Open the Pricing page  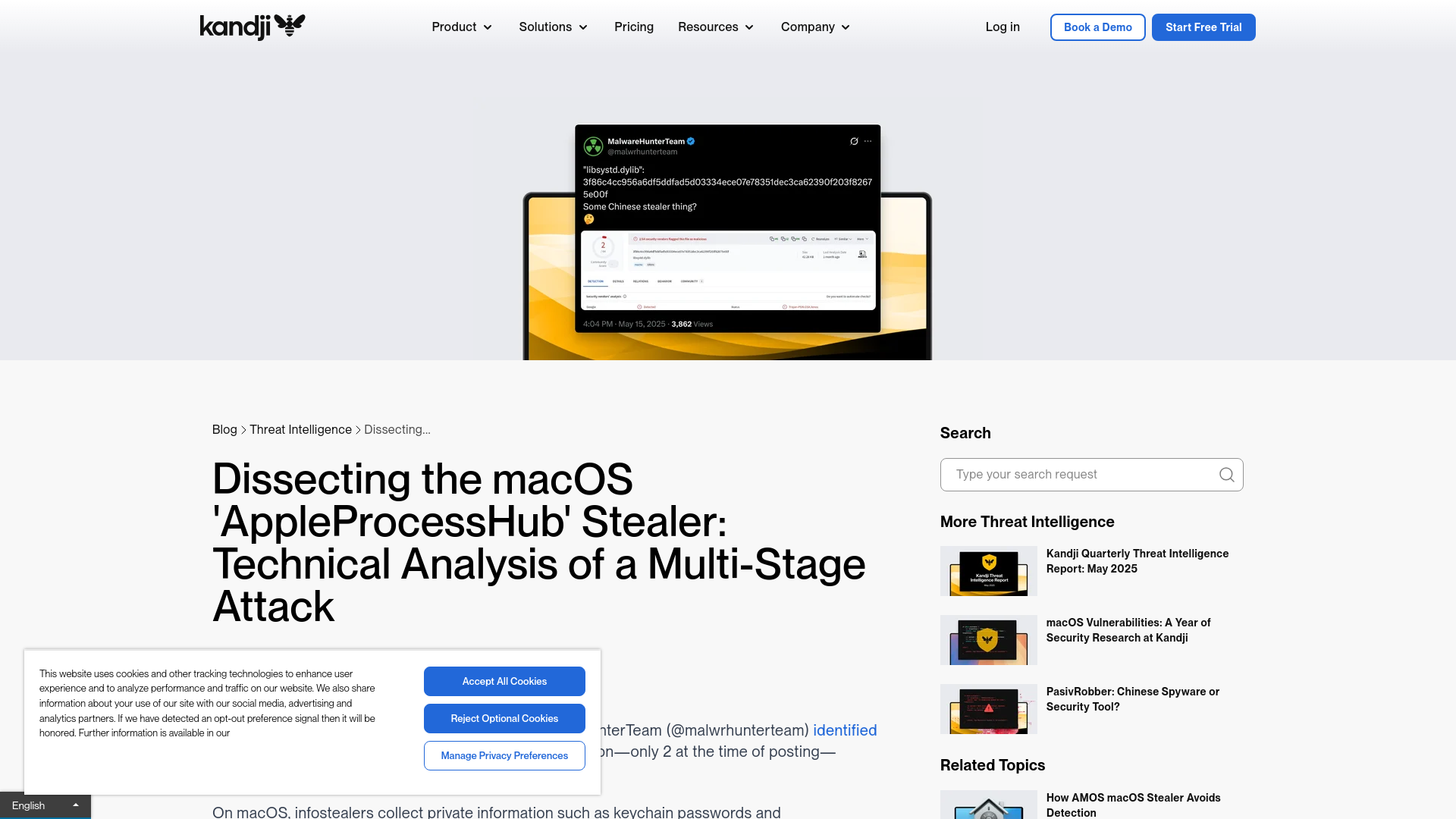click(634, 27)
